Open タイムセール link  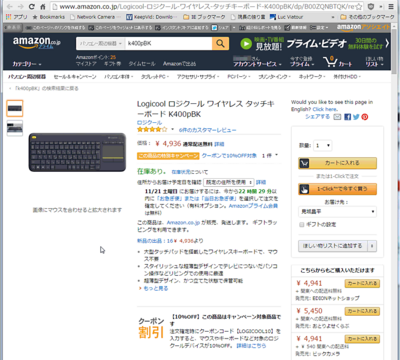(142, 64)
